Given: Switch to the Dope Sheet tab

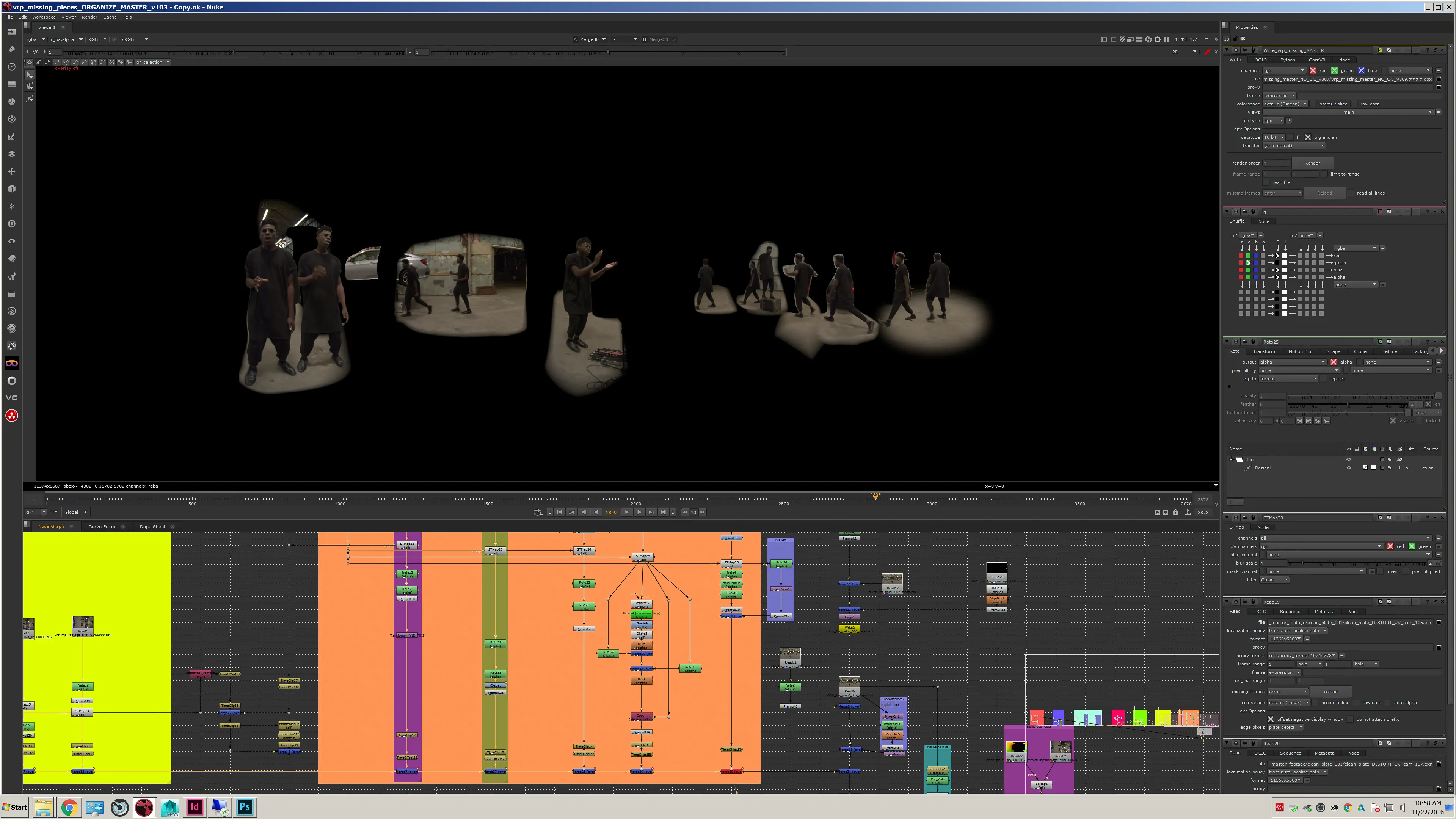Looking at the screenshot, I should coord(152,527).
